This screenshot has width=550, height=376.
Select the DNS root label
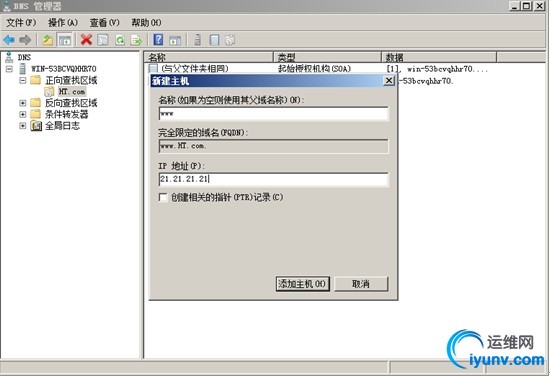tap(24, 57)
